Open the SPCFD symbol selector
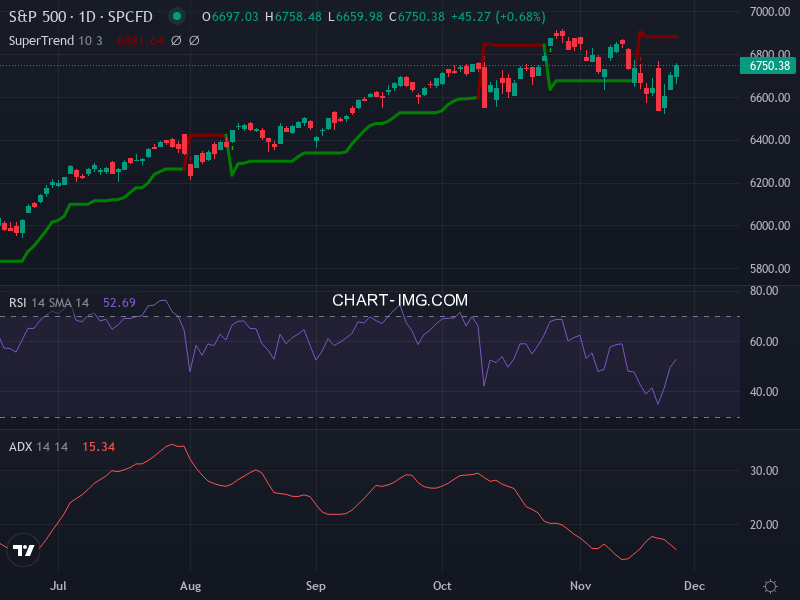This screenshot has width=800, height=600. click(x=129, y=16)
